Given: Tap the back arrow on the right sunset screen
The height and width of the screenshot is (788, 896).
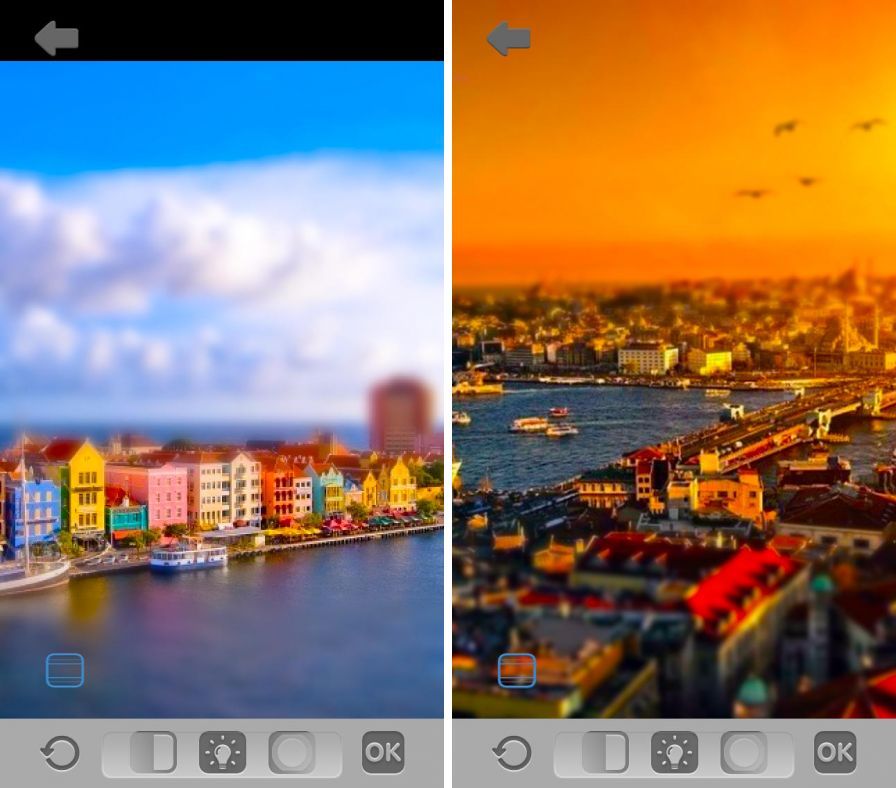Looking at the screenshot, I should [x=508, y=38].
